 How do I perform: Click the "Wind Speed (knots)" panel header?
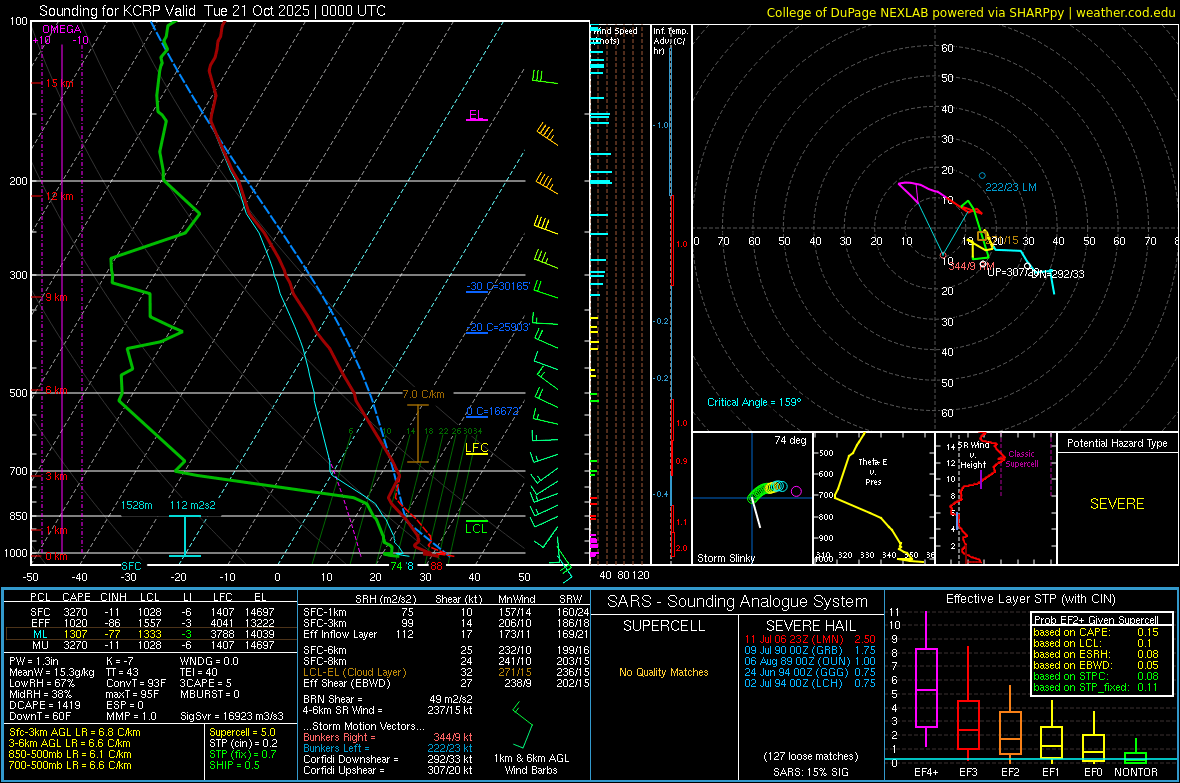click(615, 35)
